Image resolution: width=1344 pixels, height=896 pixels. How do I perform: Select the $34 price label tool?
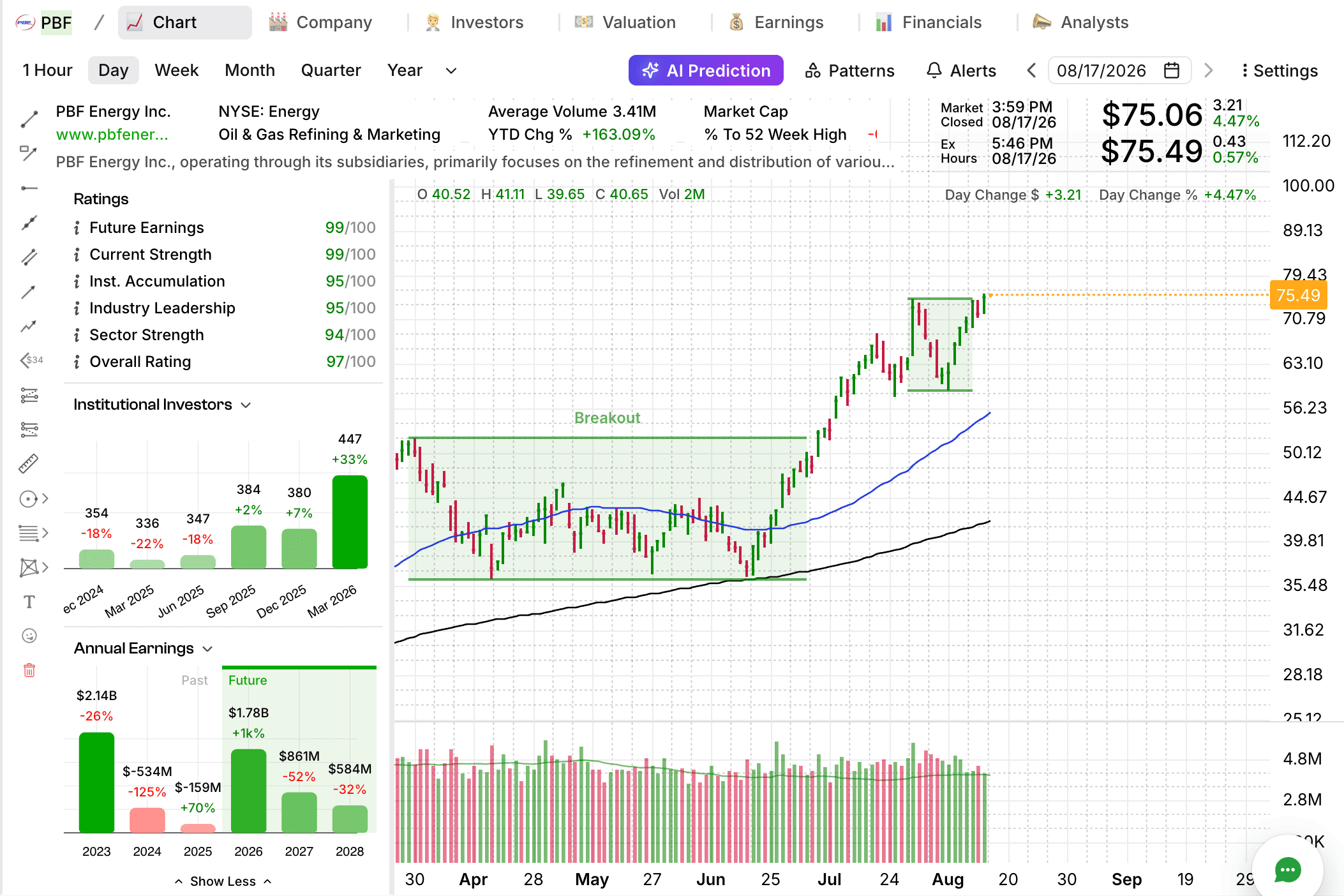point(32,360)
